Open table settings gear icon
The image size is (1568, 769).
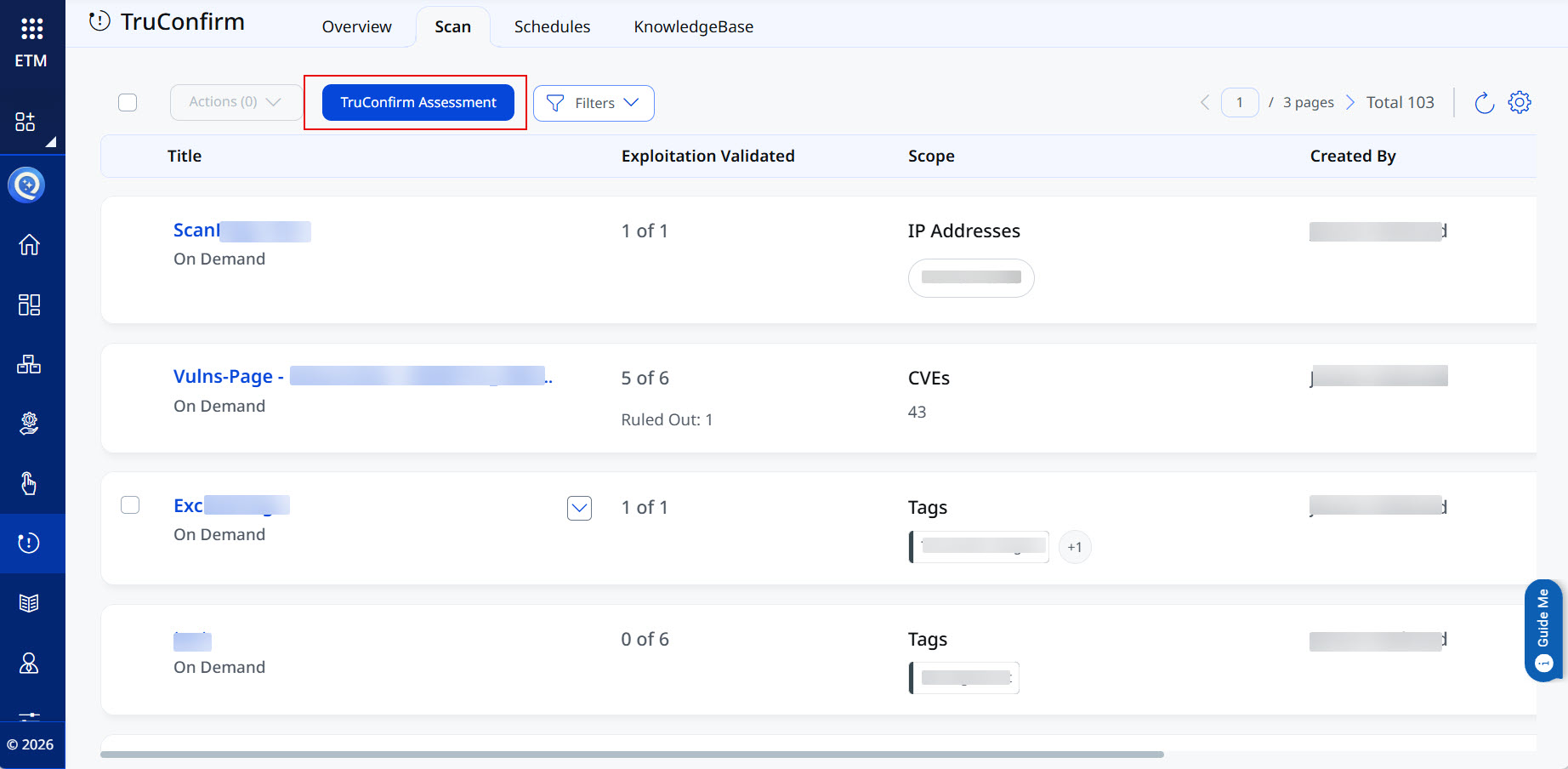[1520, 102]
